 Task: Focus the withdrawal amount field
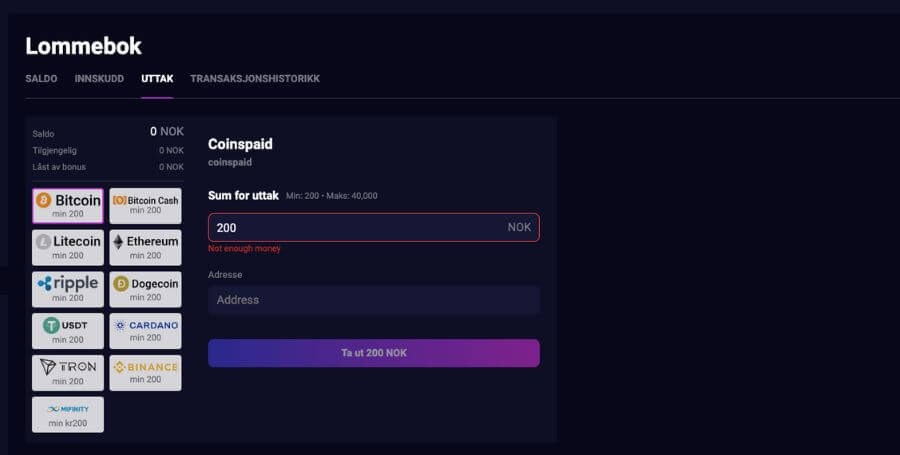[x=374, y=227]
